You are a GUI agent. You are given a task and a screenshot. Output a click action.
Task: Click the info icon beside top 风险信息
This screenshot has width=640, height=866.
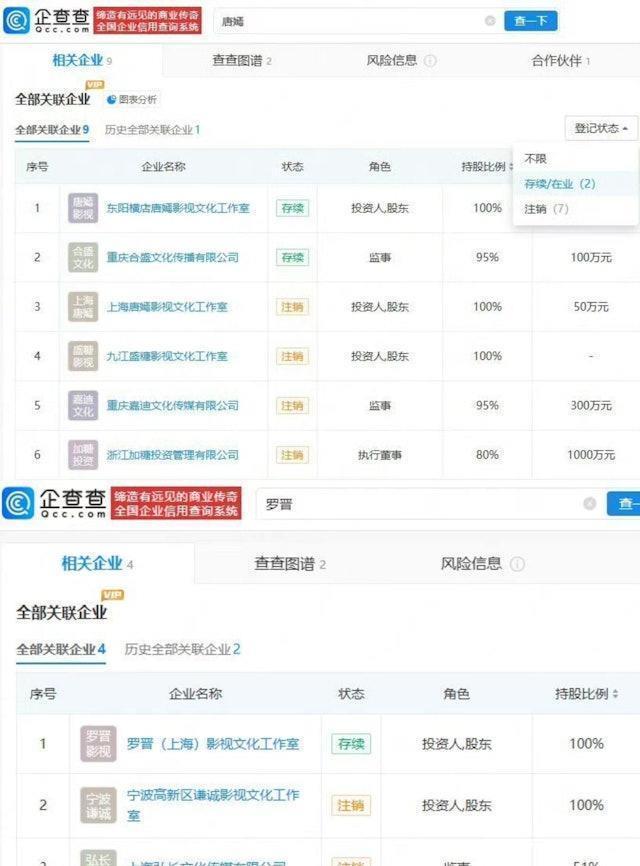430,61
